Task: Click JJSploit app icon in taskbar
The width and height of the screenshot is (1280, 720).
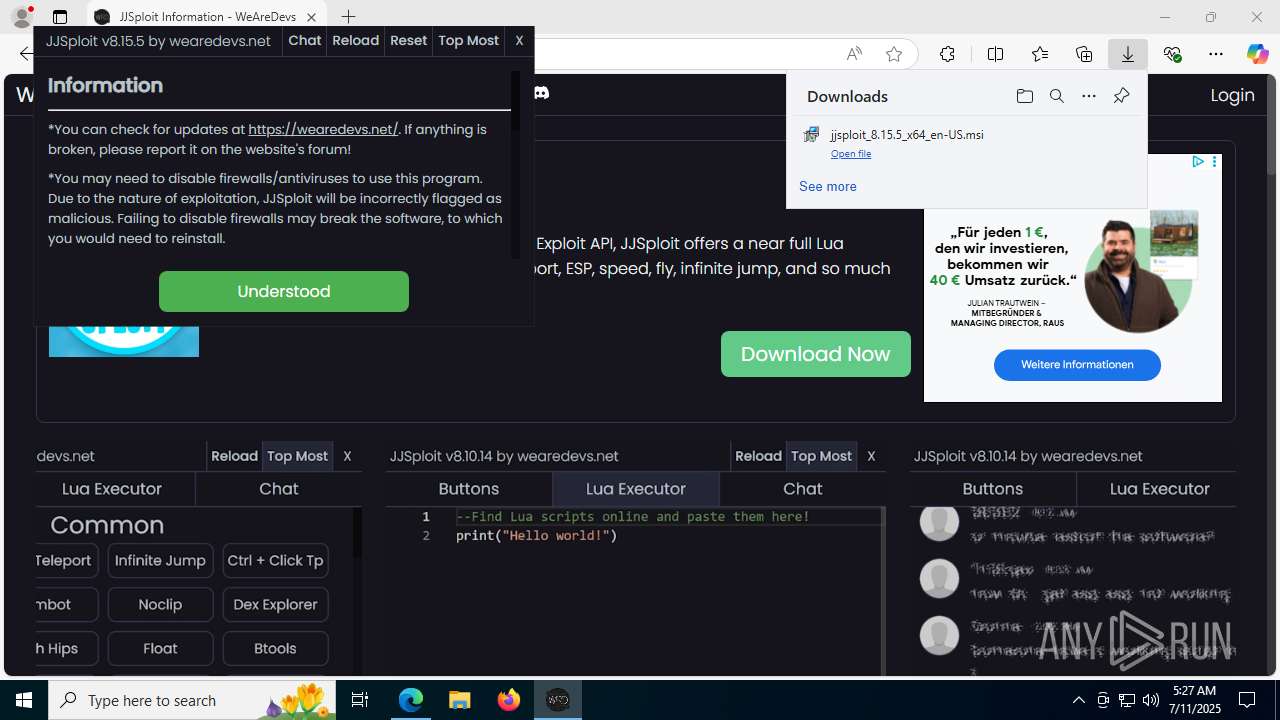Action: point(557,700)
